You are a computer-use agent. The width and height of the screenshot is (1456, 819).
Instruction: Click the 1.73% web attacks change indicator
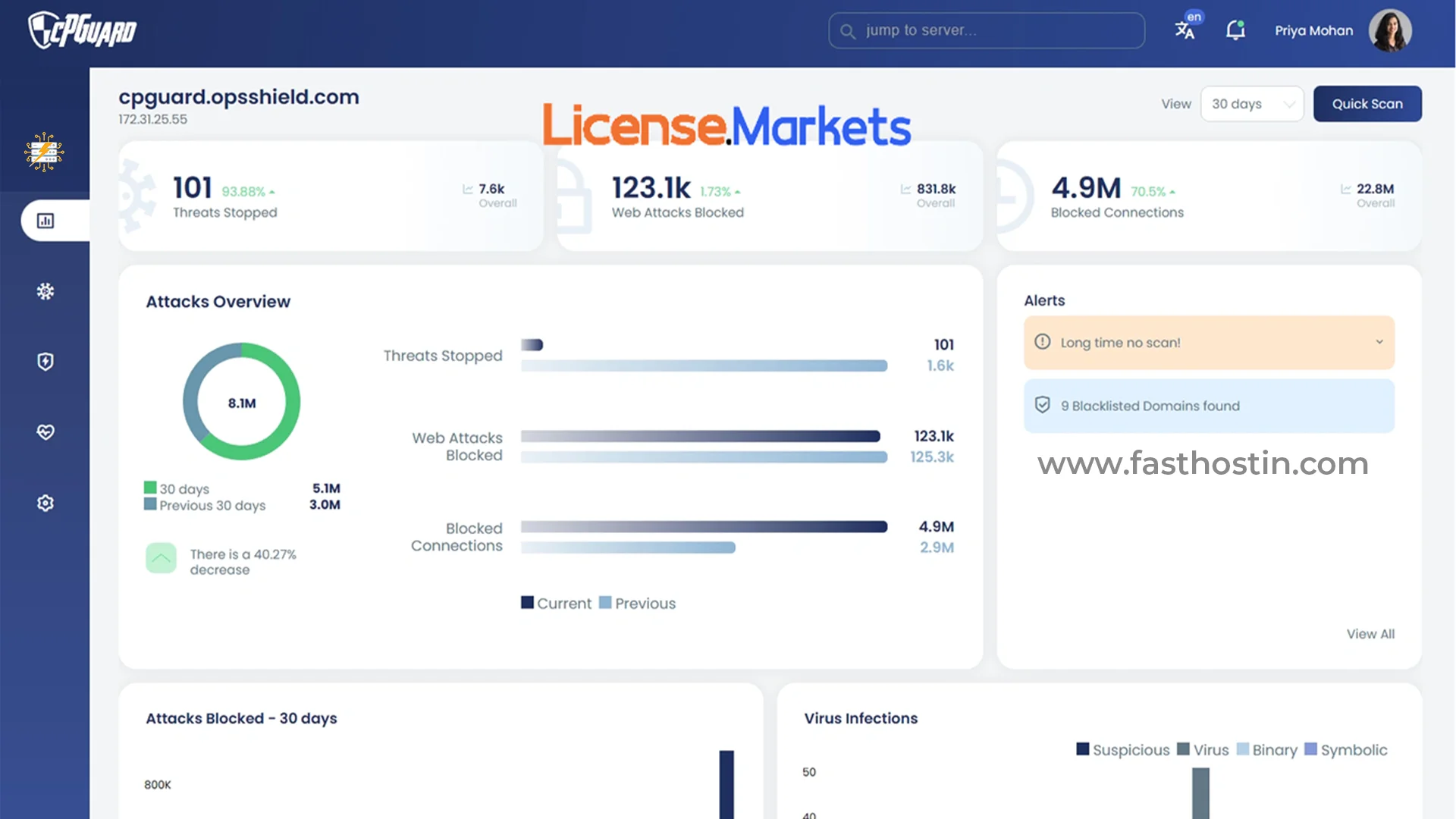point(720,192)
